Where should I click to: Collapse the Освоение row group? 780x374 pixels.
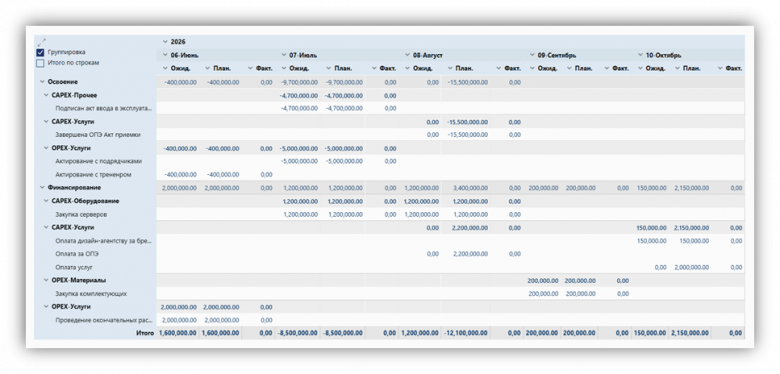coord(42,82)
